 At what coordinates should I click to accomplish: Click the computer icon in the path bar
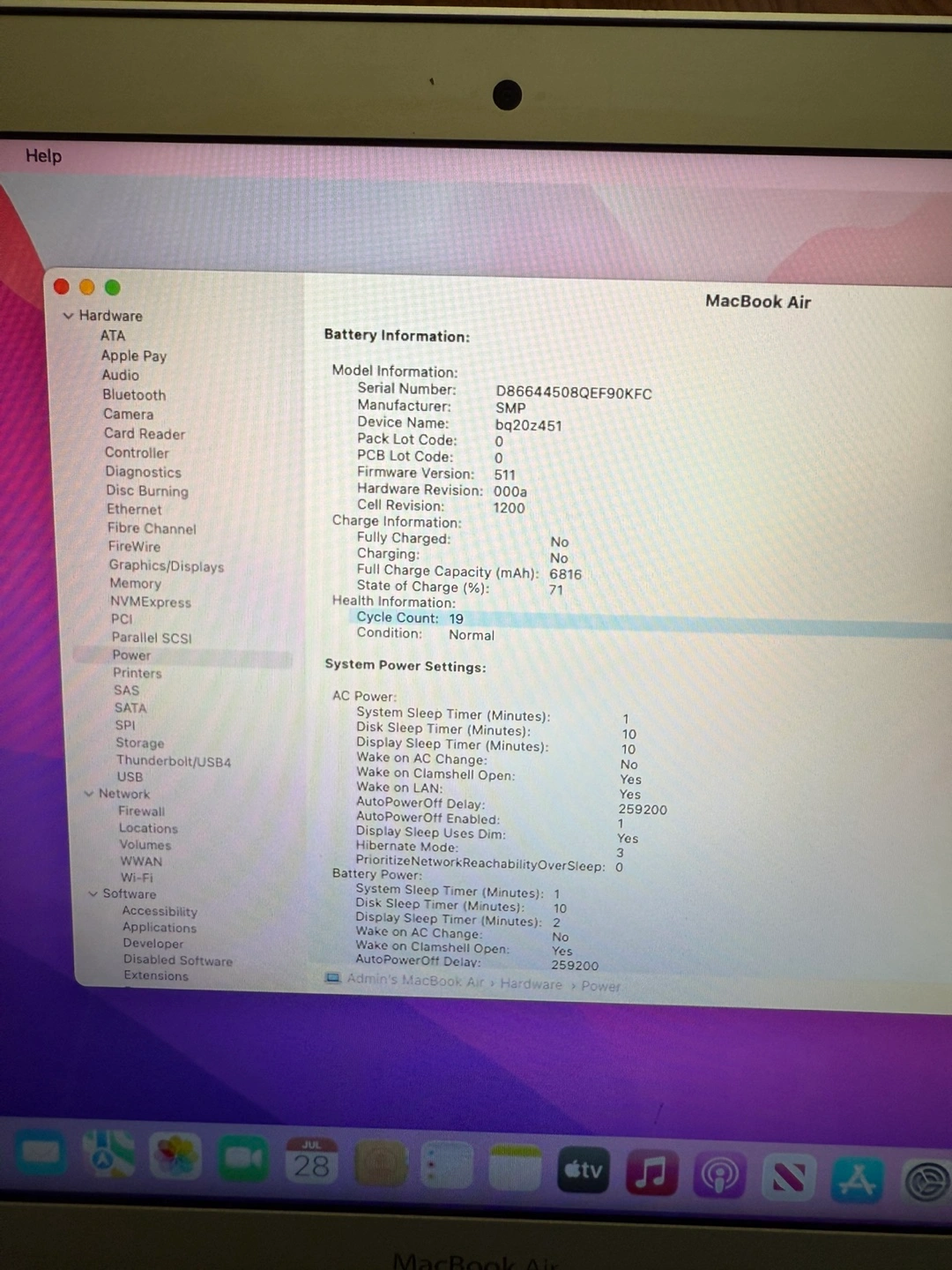pos(332,977)
